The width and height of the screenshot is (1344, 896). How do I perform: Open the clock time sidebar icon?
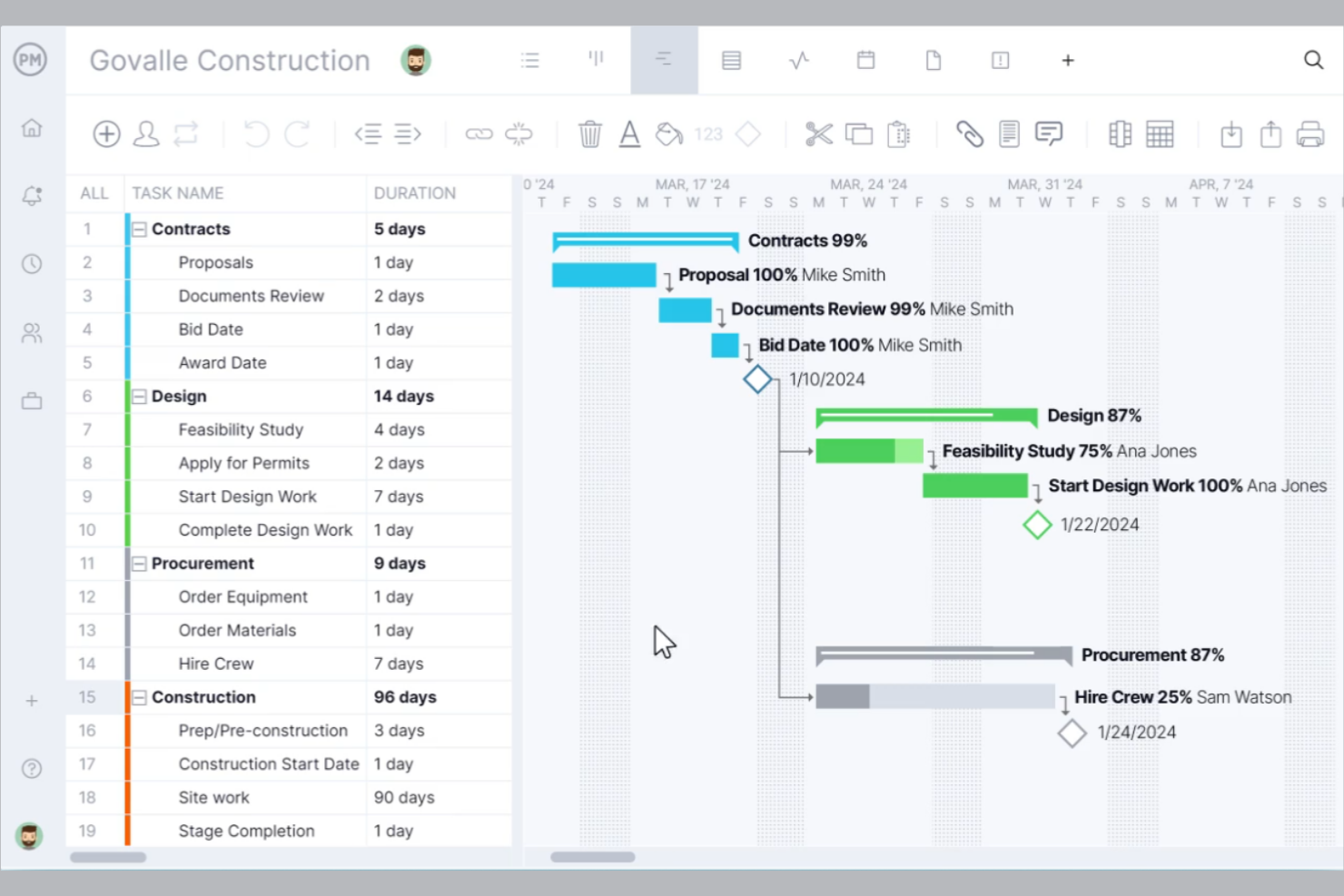32,264
